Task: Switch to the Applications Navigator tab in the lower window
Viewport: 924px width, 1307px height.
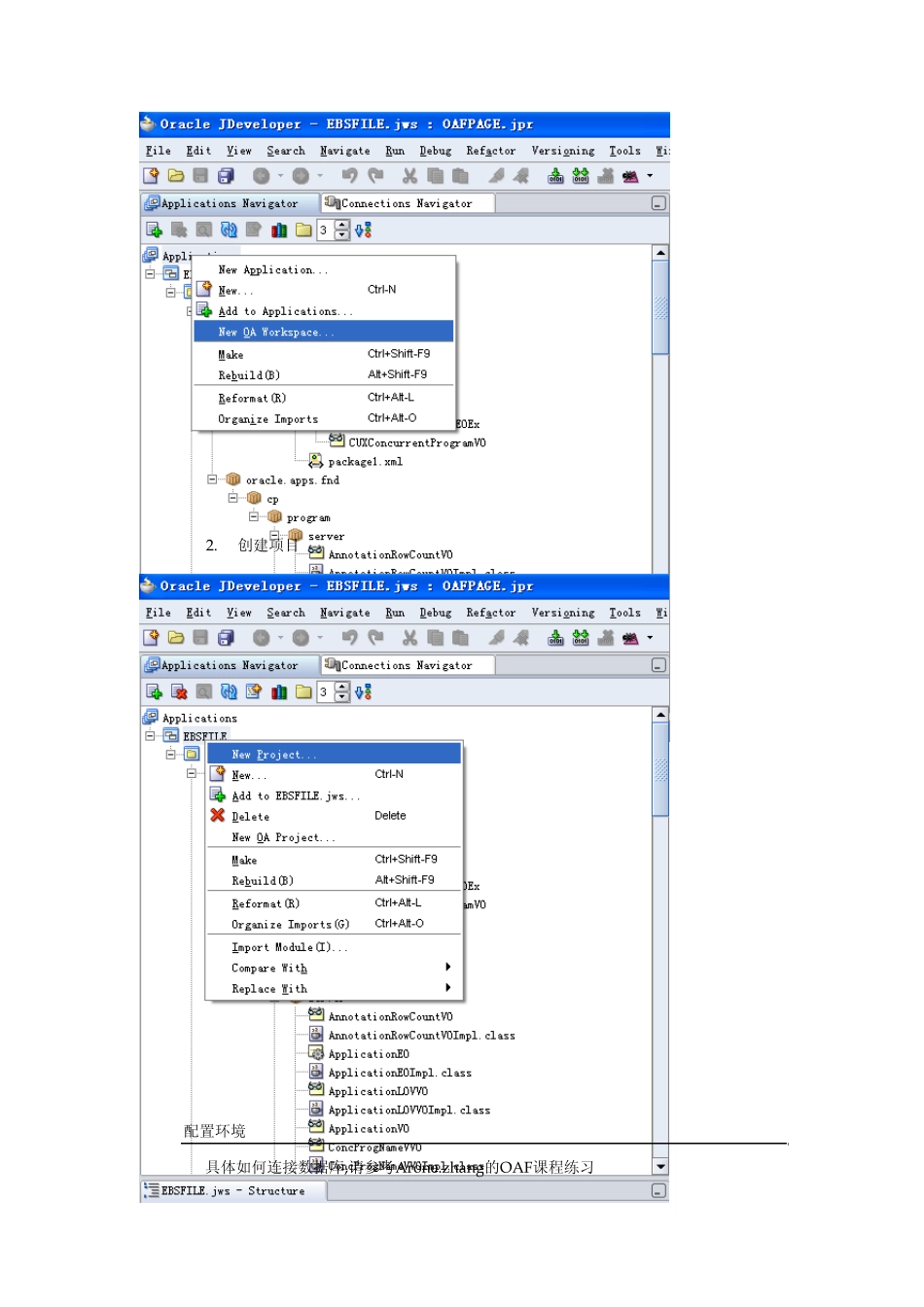Action: click(x=230, y=665)
